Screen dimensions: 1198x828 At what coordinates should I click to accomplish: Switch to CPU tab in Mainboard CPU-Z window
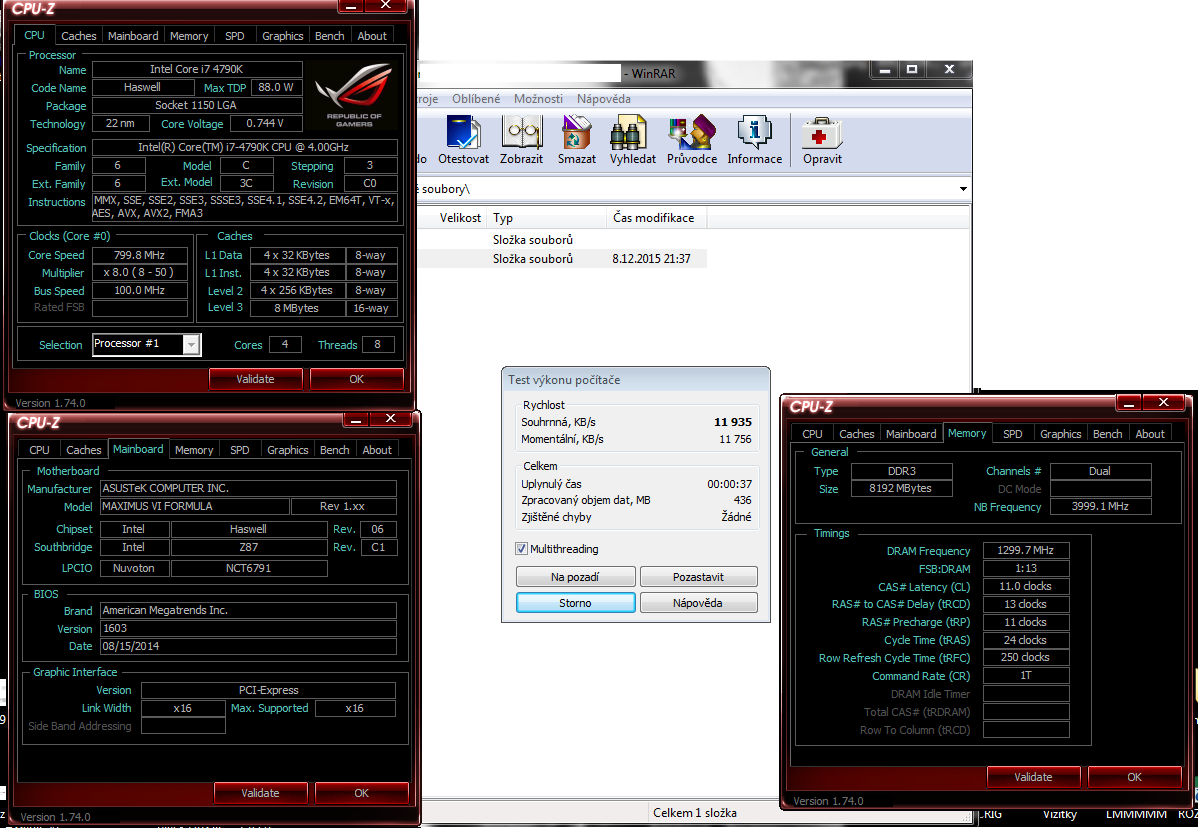[39, 450]
